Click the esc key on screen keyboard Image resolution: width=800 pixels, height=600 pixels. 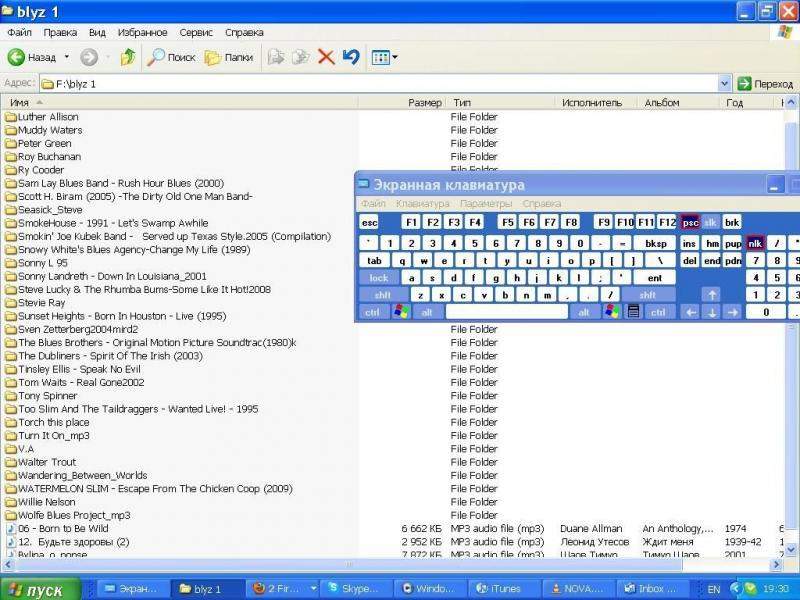(369, 222)
